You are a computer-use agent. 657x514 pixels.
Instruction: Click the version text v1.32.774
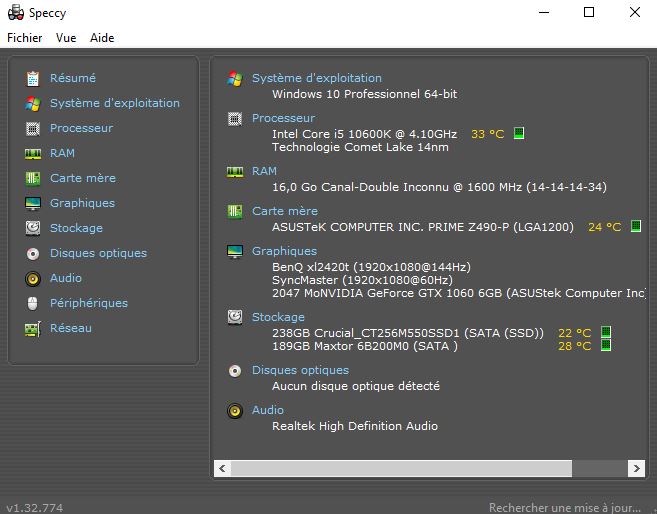35,508
